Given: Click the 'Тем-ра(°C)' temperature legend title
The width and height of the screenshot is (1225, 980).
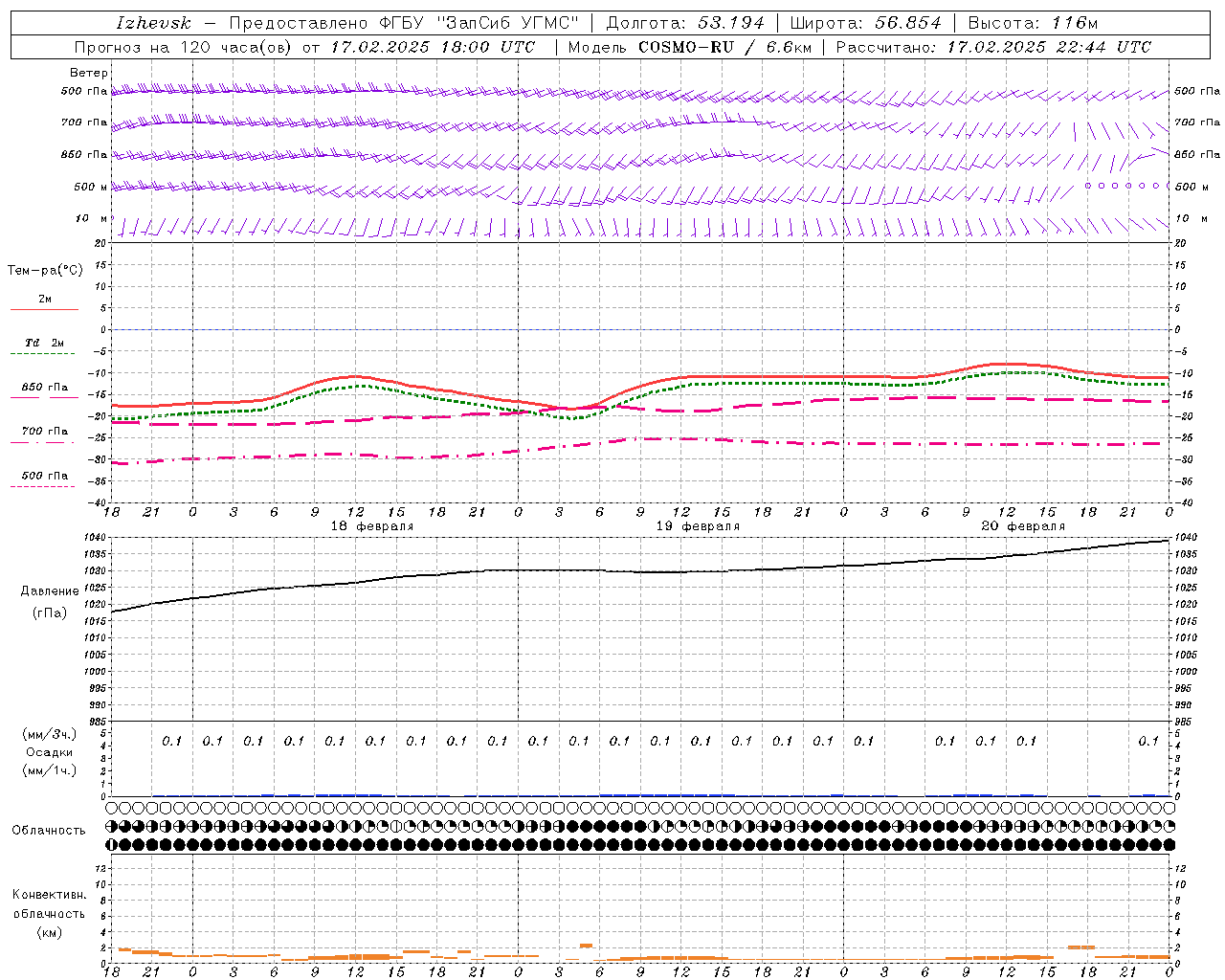Looking at the screenshot, I should click(x=45, y=271).
